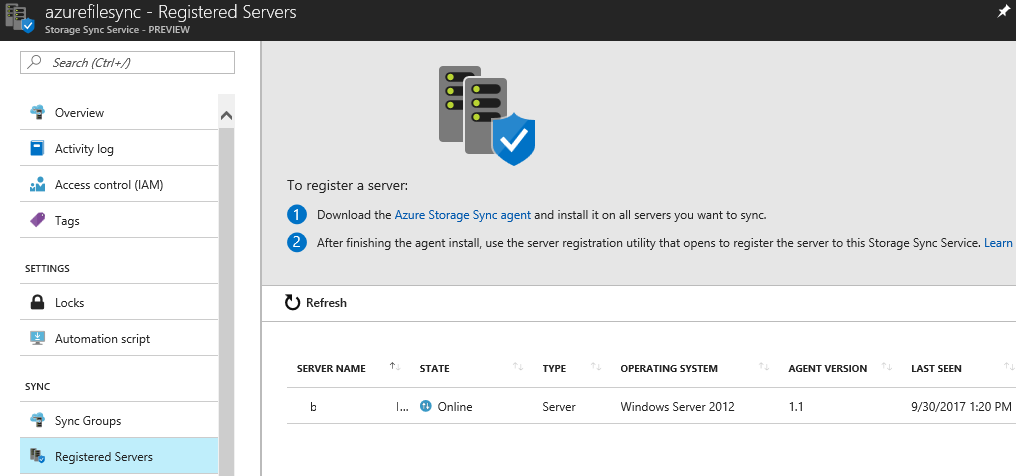
Task: Click the Locks padlock icon
Action: 38,302
